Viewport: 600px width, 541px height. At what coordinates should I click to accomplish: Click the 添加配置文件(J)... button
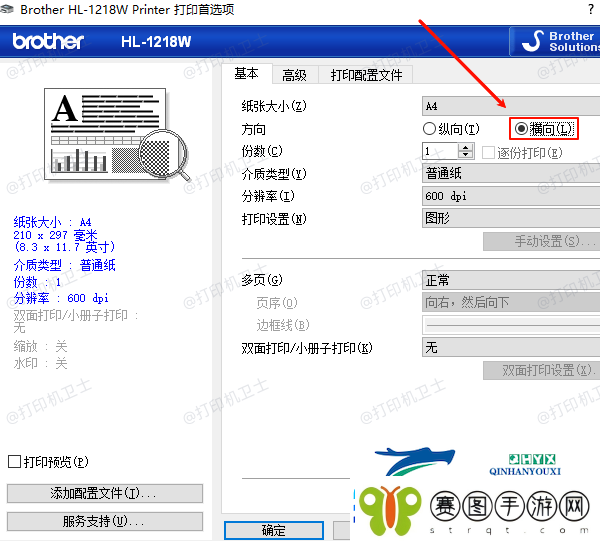tap(105, 493)
